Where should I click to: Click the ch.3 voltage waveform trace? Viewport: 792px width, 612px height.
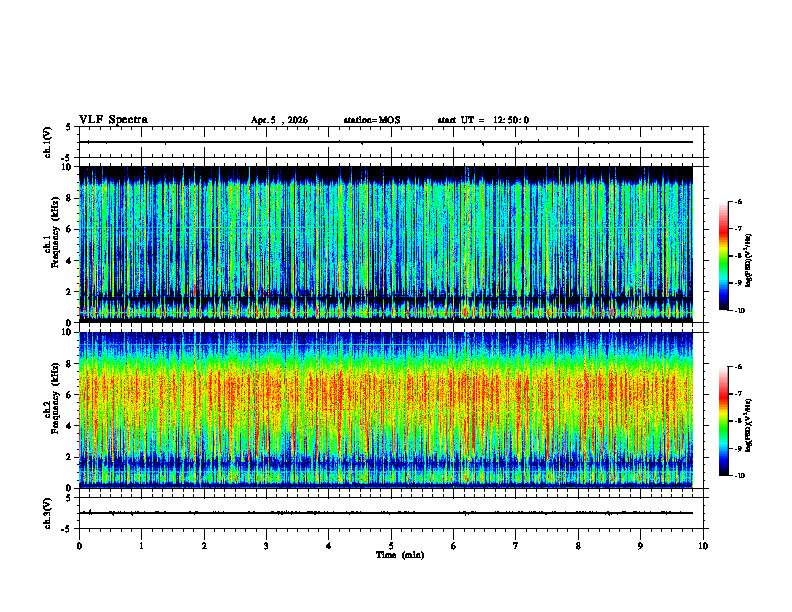click(x=386, y=513)
